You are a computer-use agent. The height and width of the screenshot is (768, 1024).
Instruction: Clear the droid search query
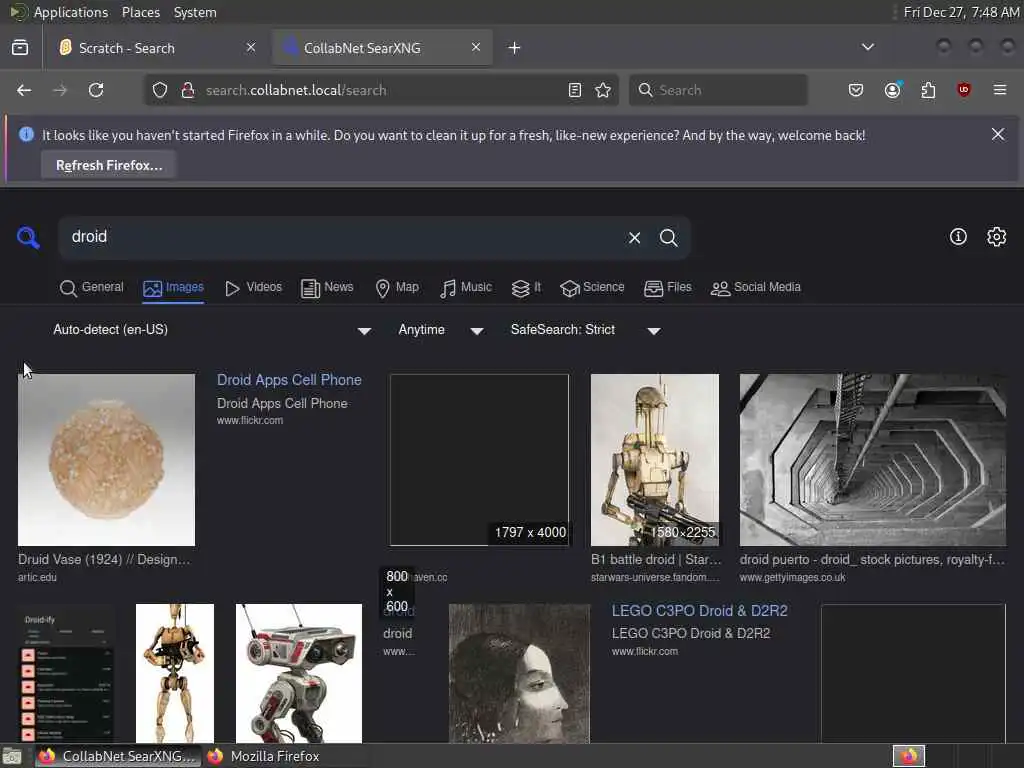coord(634,238)
